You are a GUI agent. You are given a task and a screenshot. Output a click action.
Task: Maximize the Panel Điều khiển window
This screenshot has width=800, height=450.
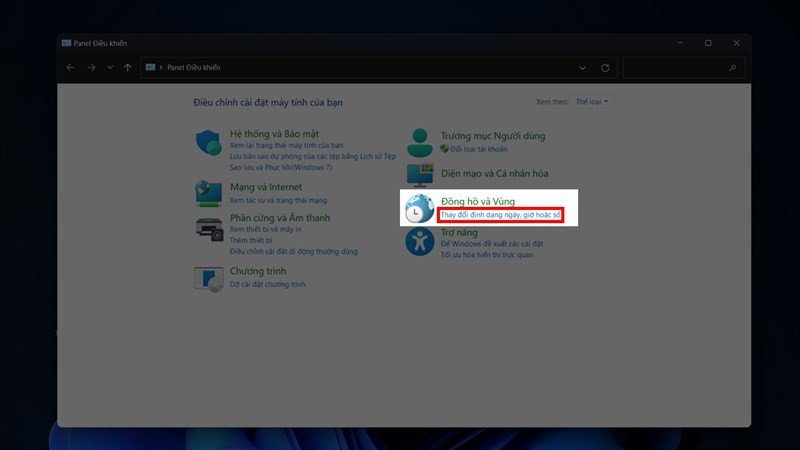(x=708, y=43)
